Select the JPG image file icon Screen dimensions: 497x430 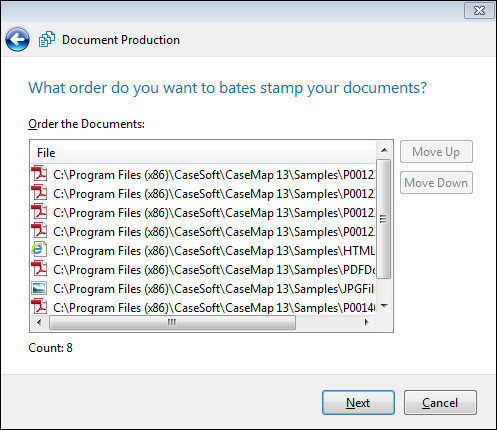point(39,288)
